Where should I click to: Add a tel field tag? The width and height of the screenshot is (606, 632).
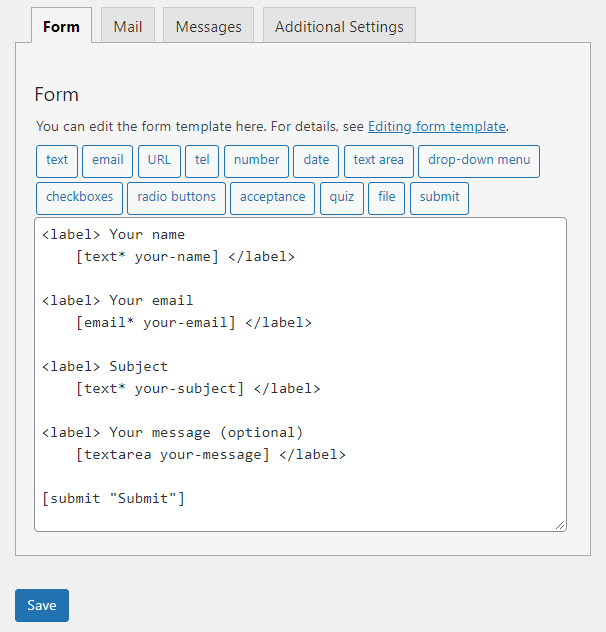click(202, 161)
